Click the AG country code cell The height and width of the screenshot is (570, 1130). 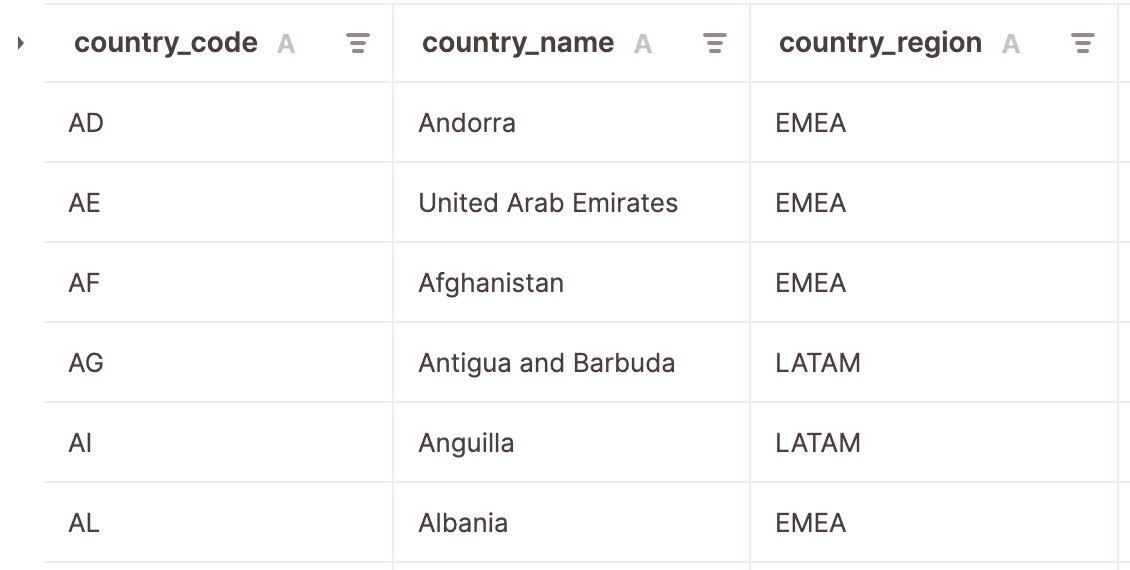[86, 363]
